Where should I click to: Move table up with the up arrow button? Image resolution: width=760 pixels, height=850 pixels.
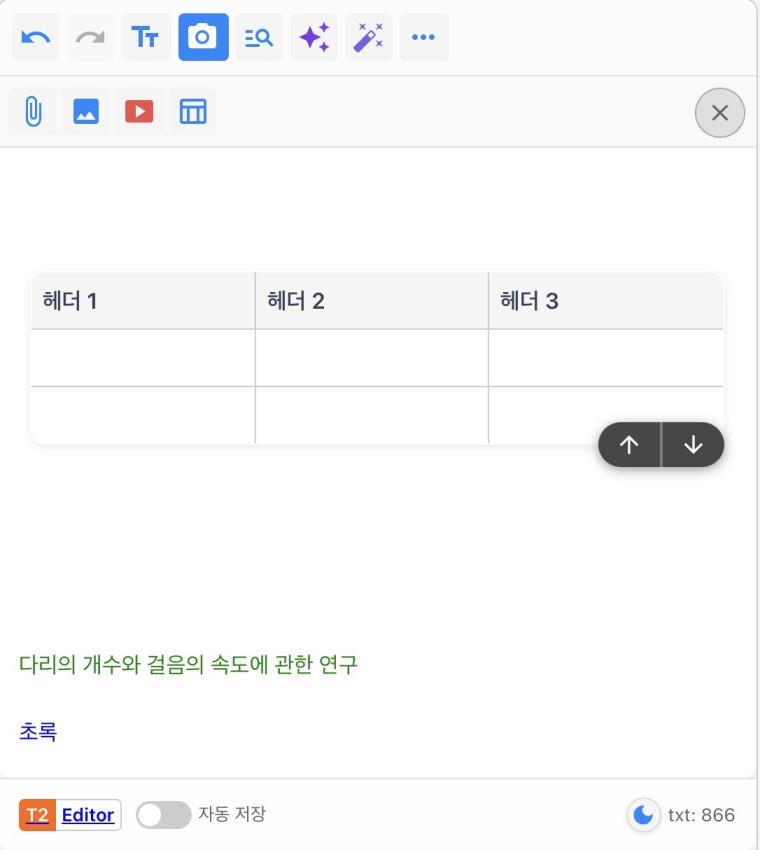(x=629, y=445)
